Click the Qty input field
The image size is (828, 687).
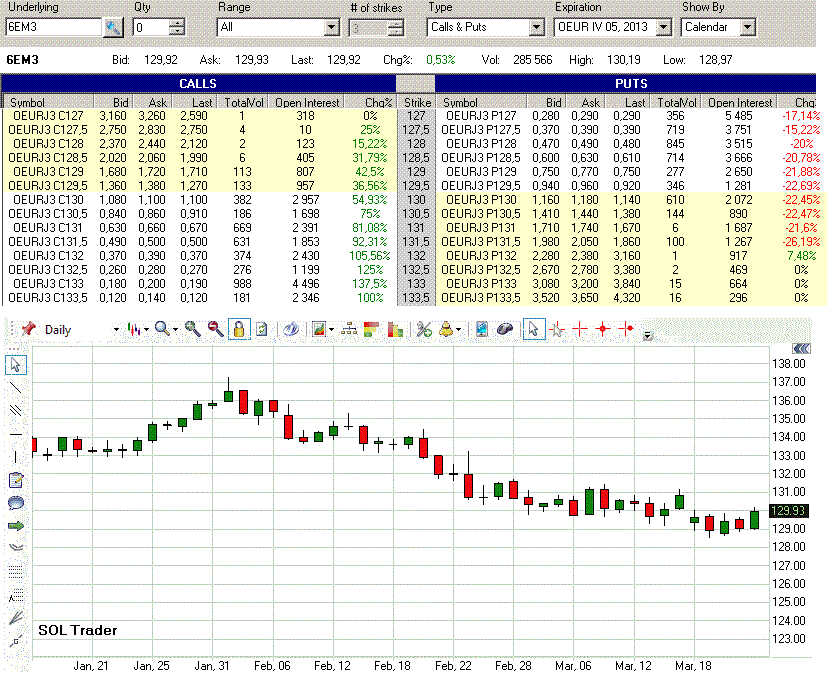152,27
